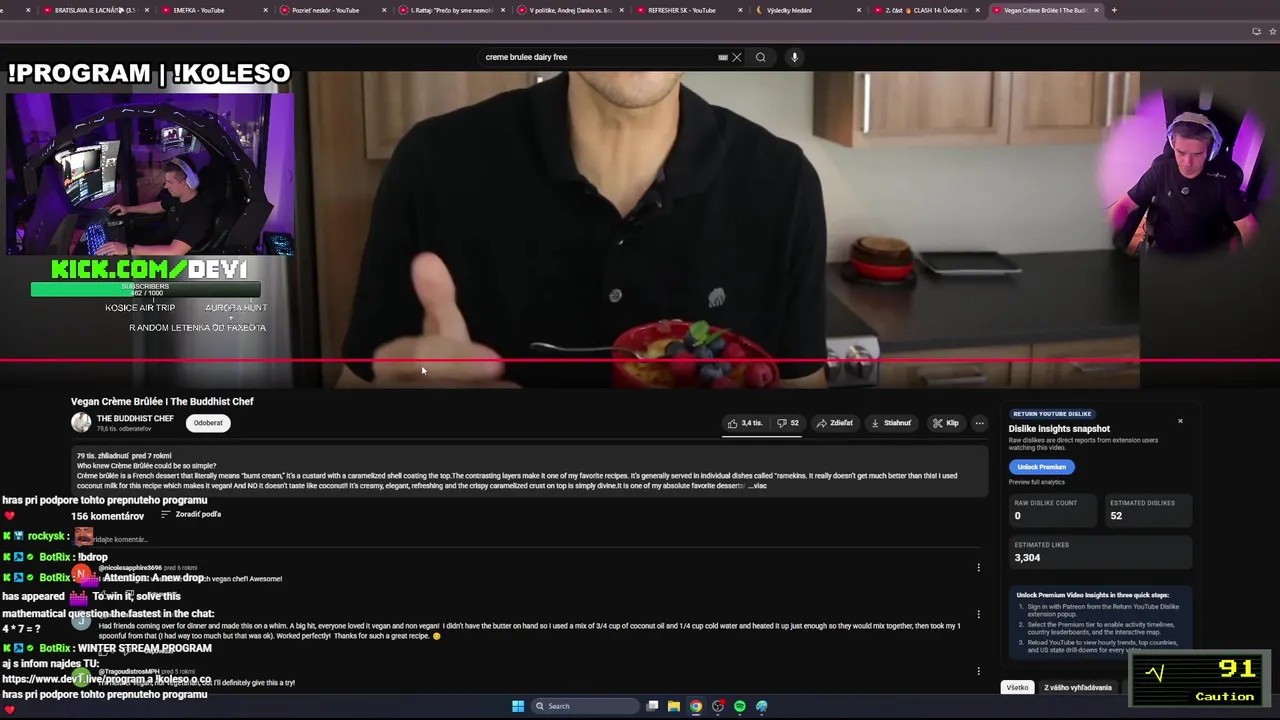
Task: Click Preview full analytics link
Action: tap(1036, 482)
